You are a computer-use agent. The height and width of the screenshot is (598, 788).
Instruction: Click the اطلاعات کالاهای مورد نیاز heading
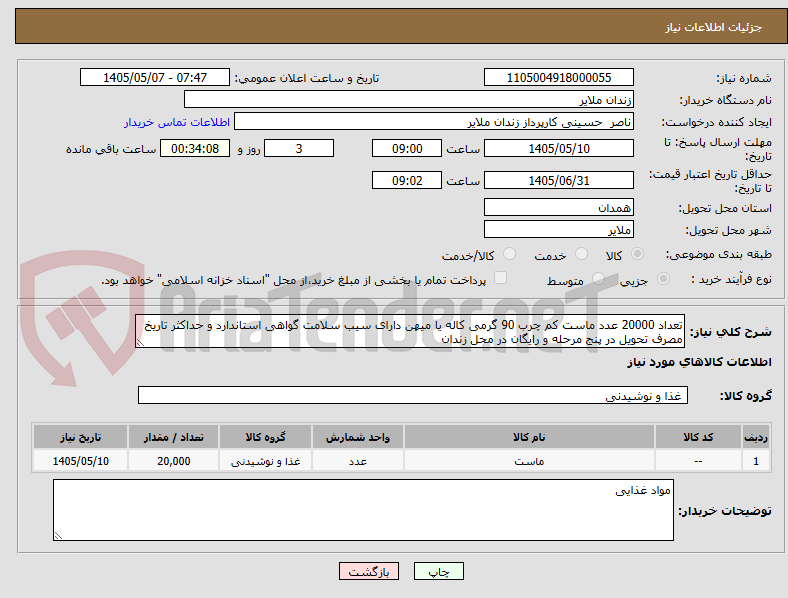tap(699, 362)
